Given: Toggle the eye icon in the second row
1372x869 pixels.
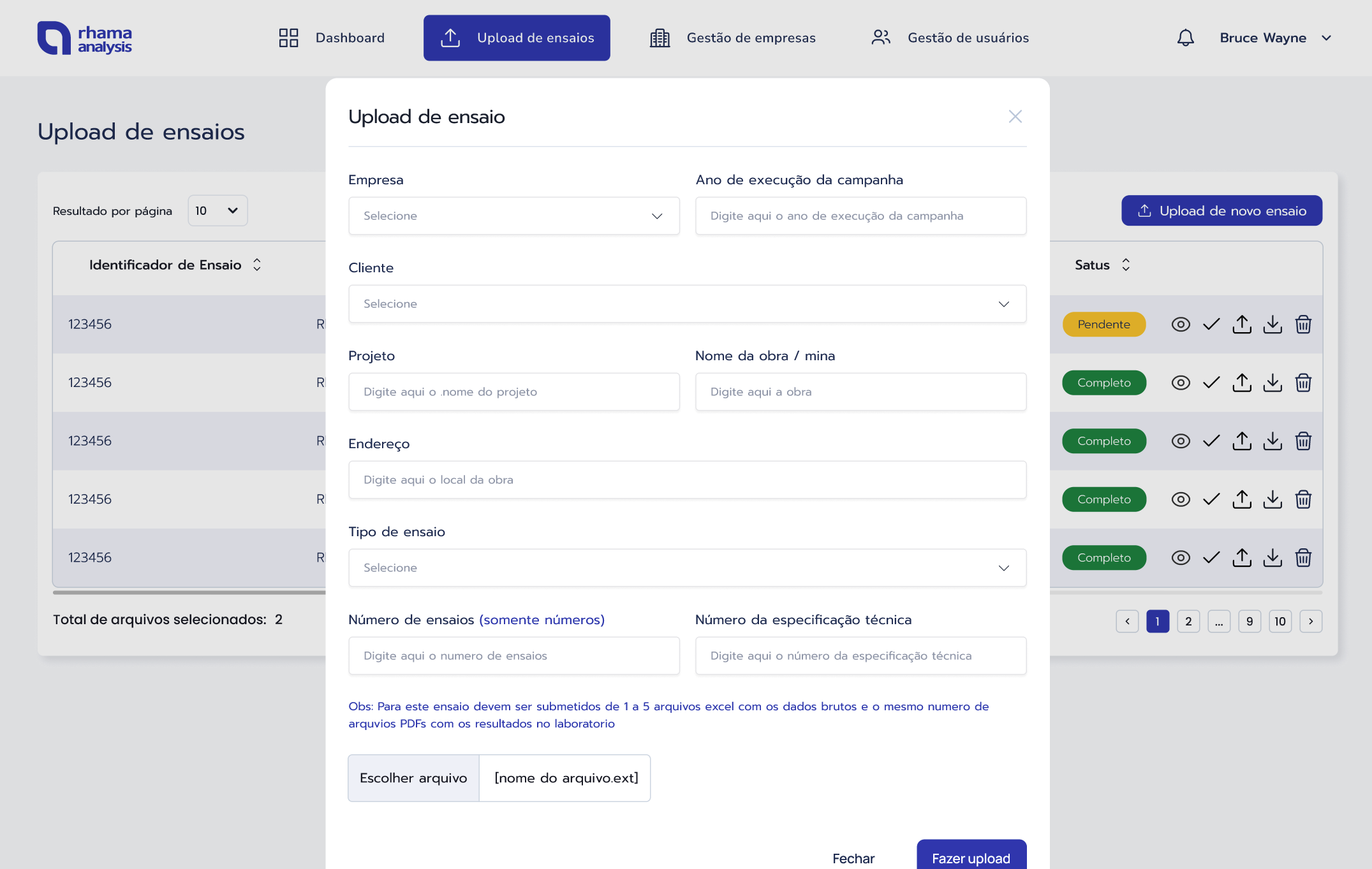Looking at the screenshot, I should [x=1181, y=383].
